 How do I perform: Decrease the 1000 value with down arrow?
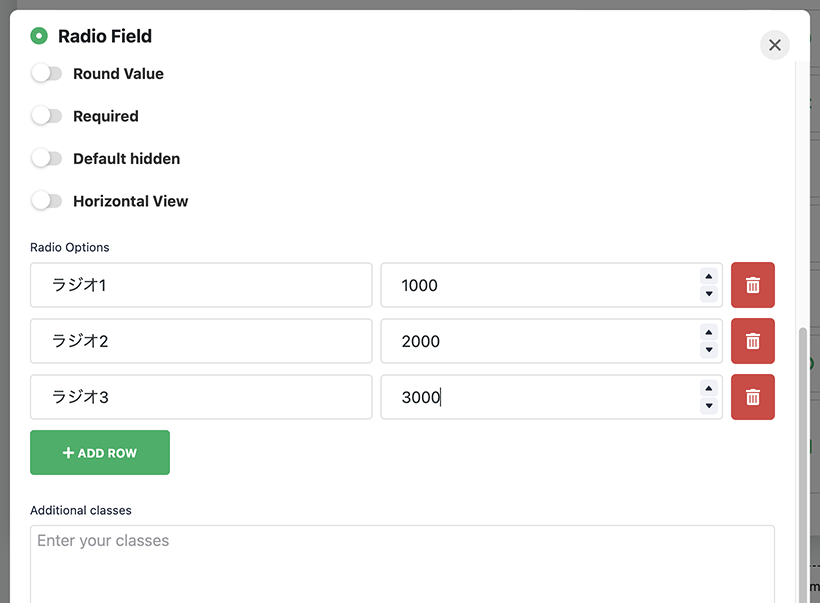[x=709, y=294]
